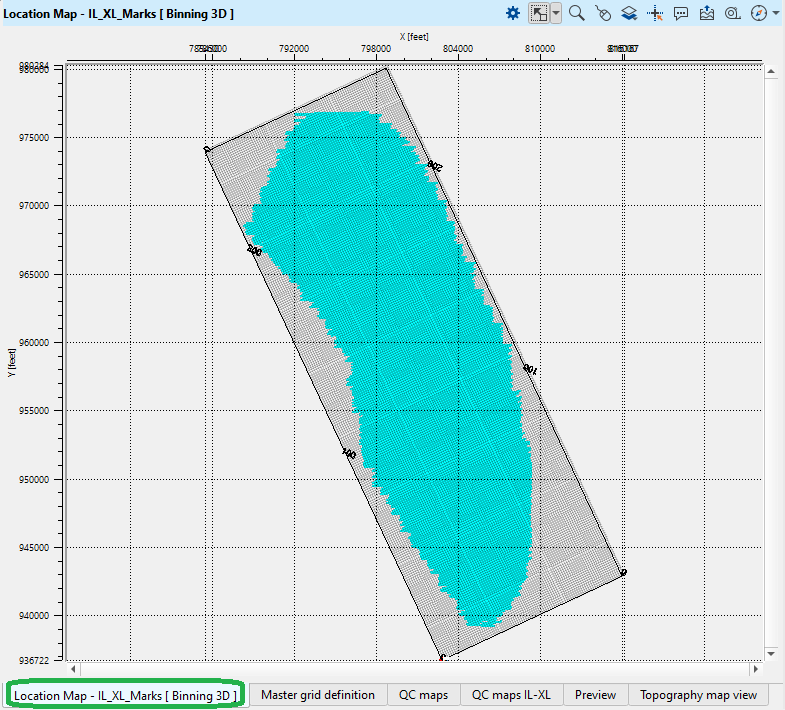This screenshot has height=710, width=785.
Task: Go to the Topography map view tab
Action: point(698,694)
